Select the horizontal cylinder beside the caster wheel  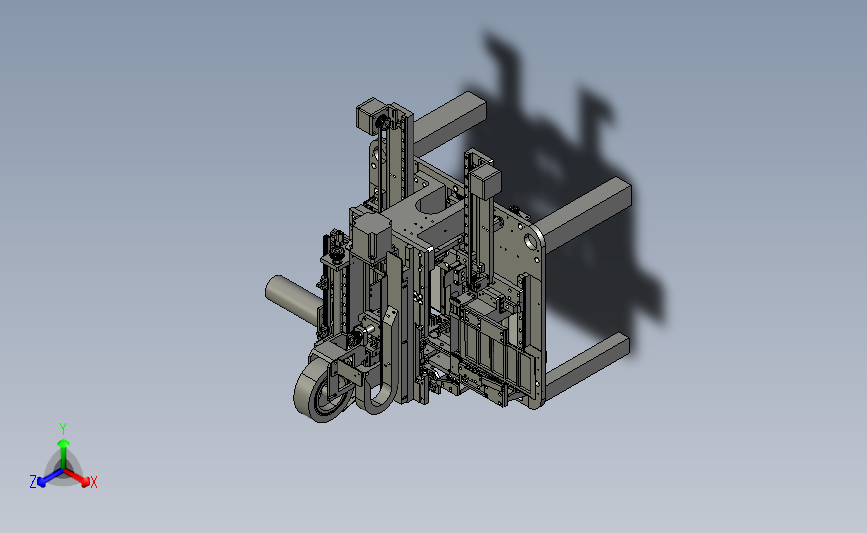tap(293, 299)
